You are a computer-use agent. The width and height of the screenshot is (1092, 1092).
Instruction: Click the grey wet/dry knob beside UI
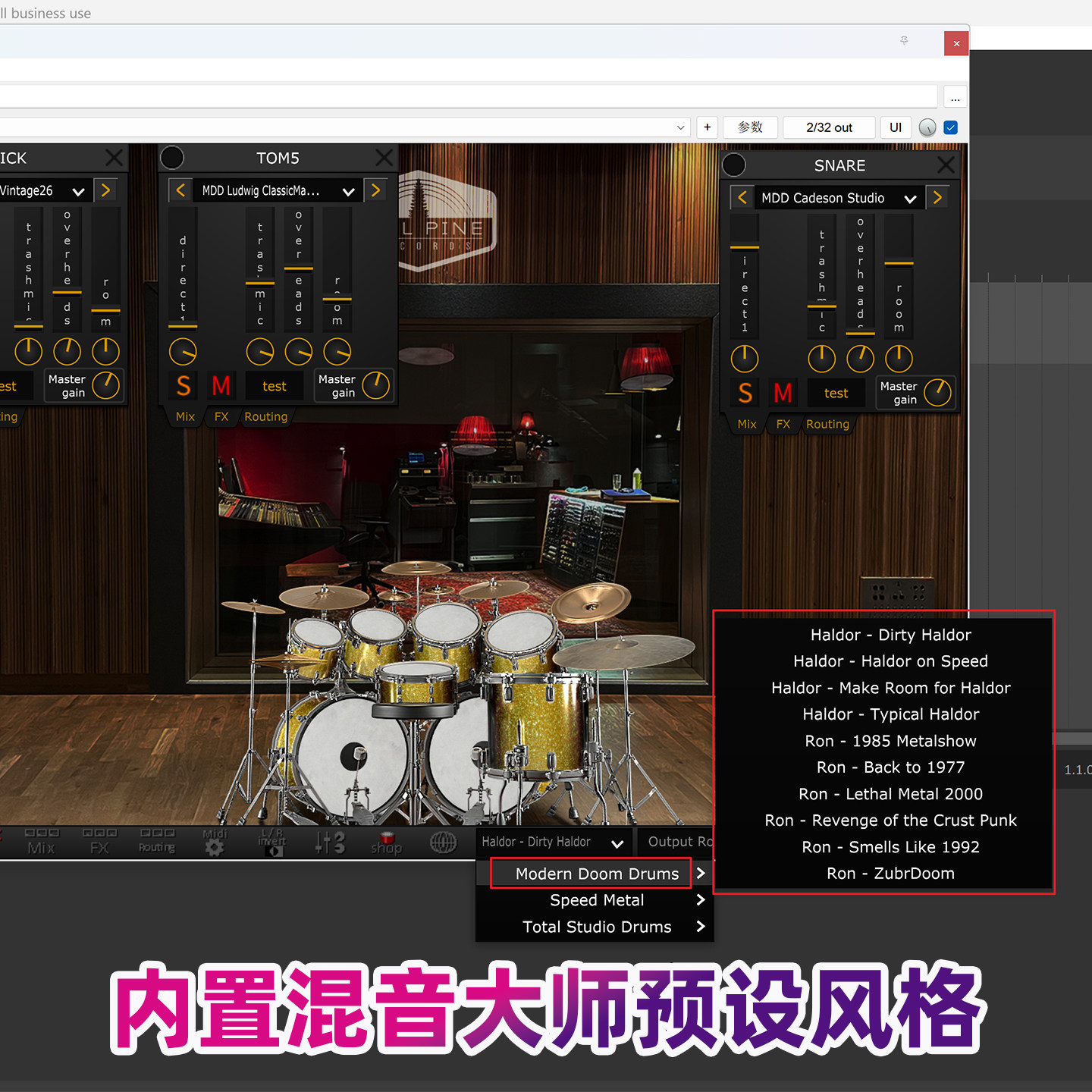coord(927,127)
